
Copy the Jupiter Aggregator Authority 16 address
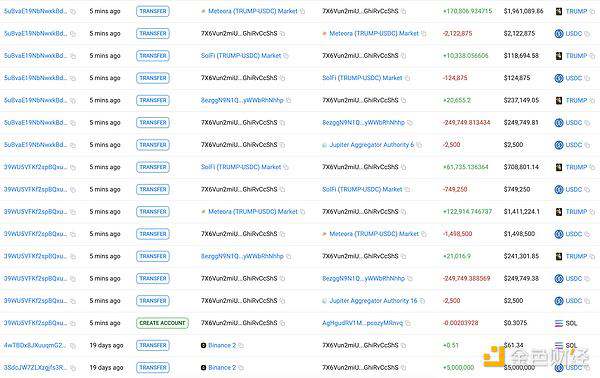coord(422,301)
